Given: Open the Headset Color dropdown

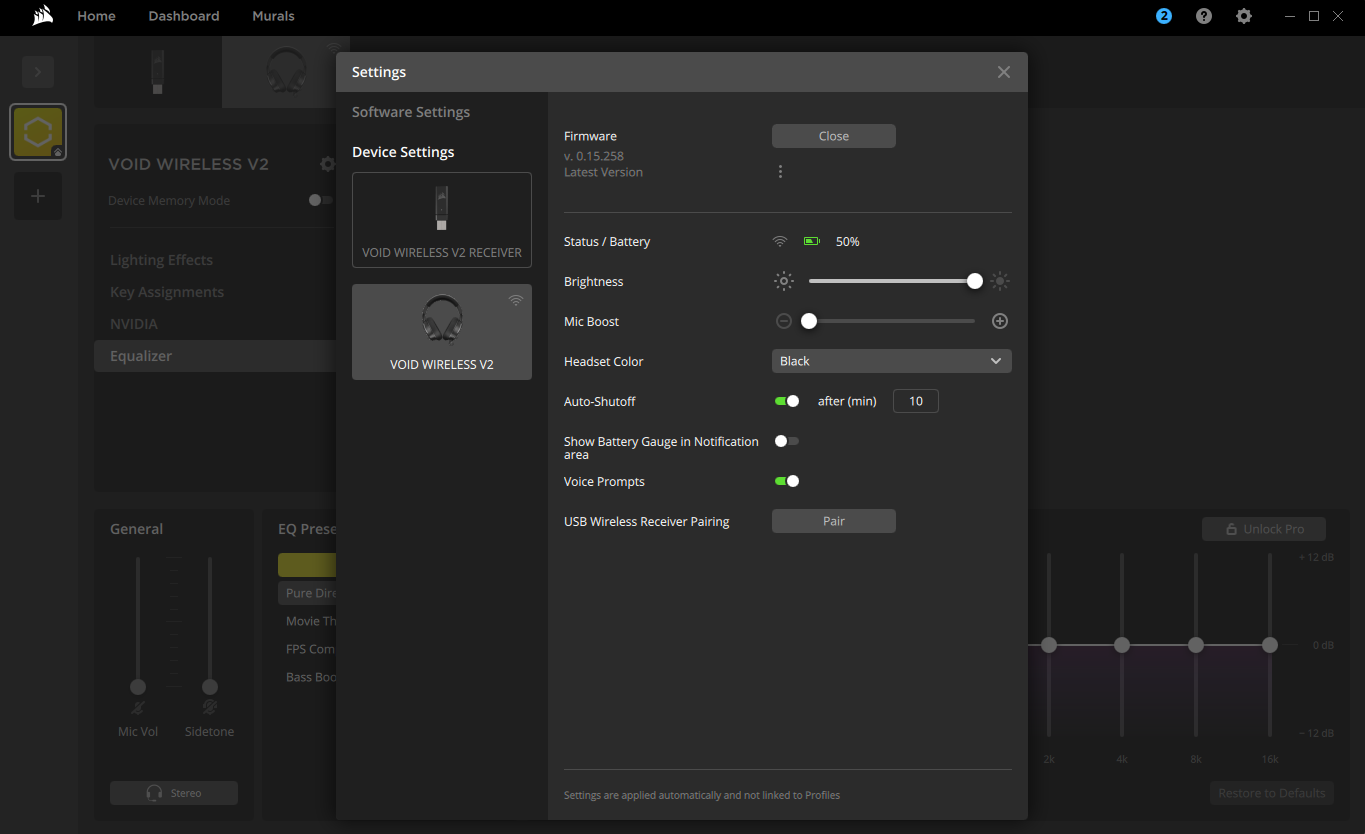Looking at the screenshot, I should click(892, 361).
